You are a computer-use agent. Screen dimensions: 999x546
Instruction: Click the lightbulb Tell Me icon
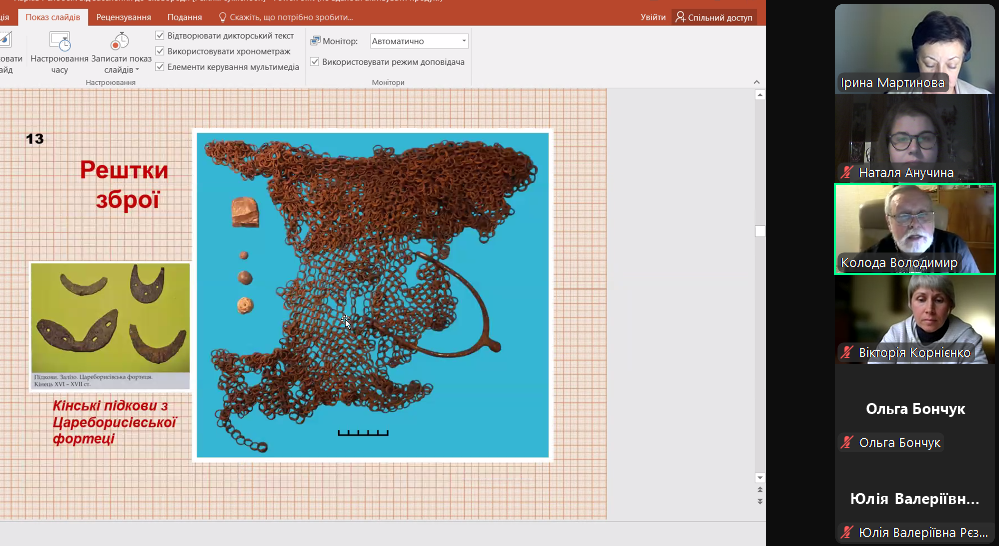coord(222,17)
